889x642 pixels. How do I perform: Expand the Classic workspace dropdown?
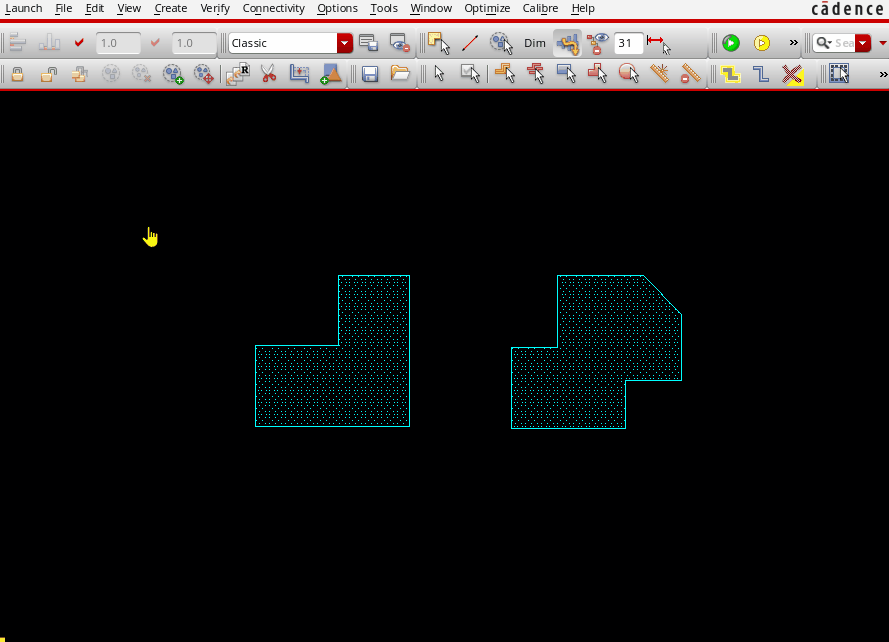coord(345,43)
